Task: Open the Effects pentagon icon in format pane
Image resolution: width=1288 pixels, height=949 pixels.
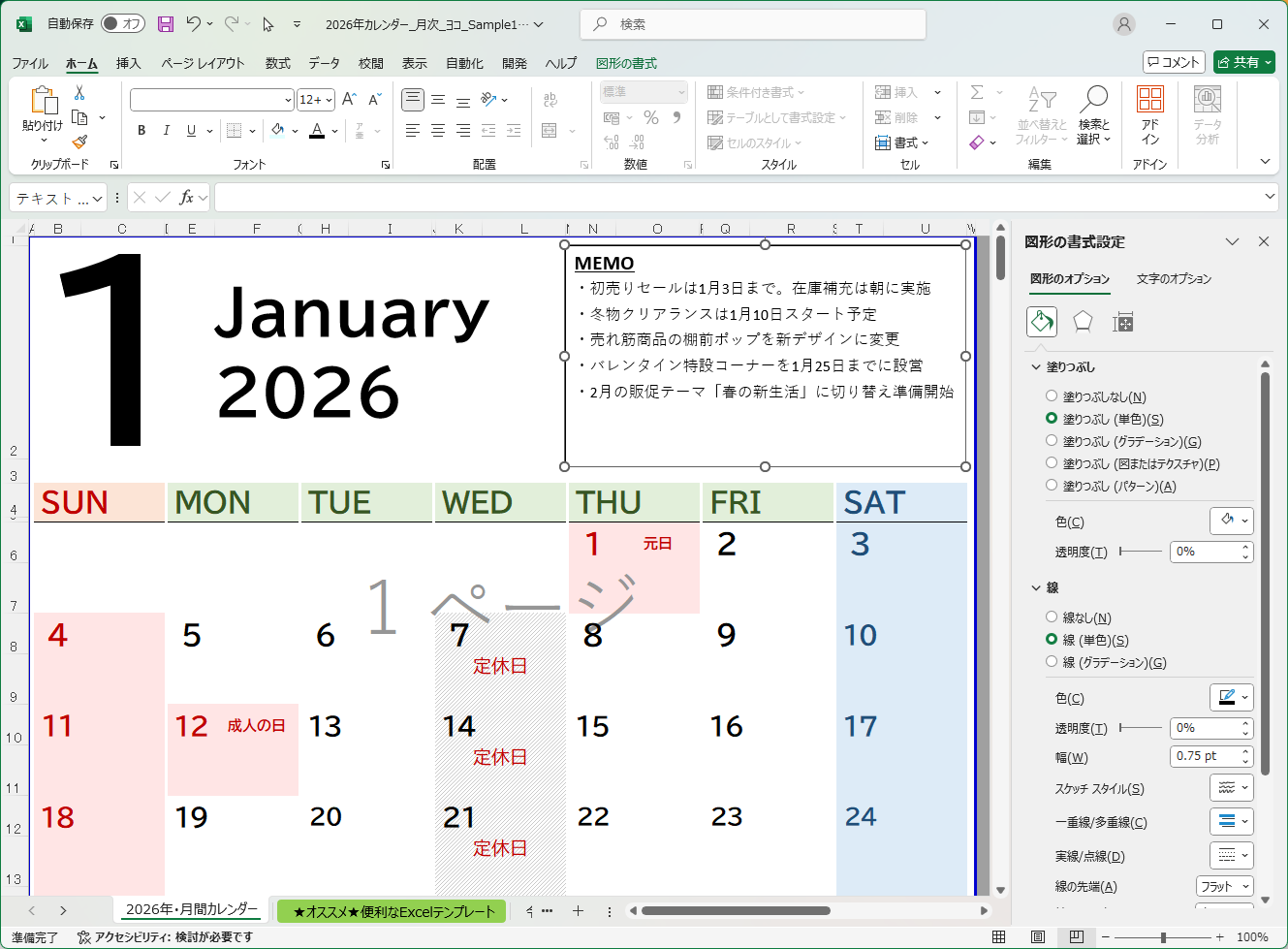Action: tap(1082, 321)
